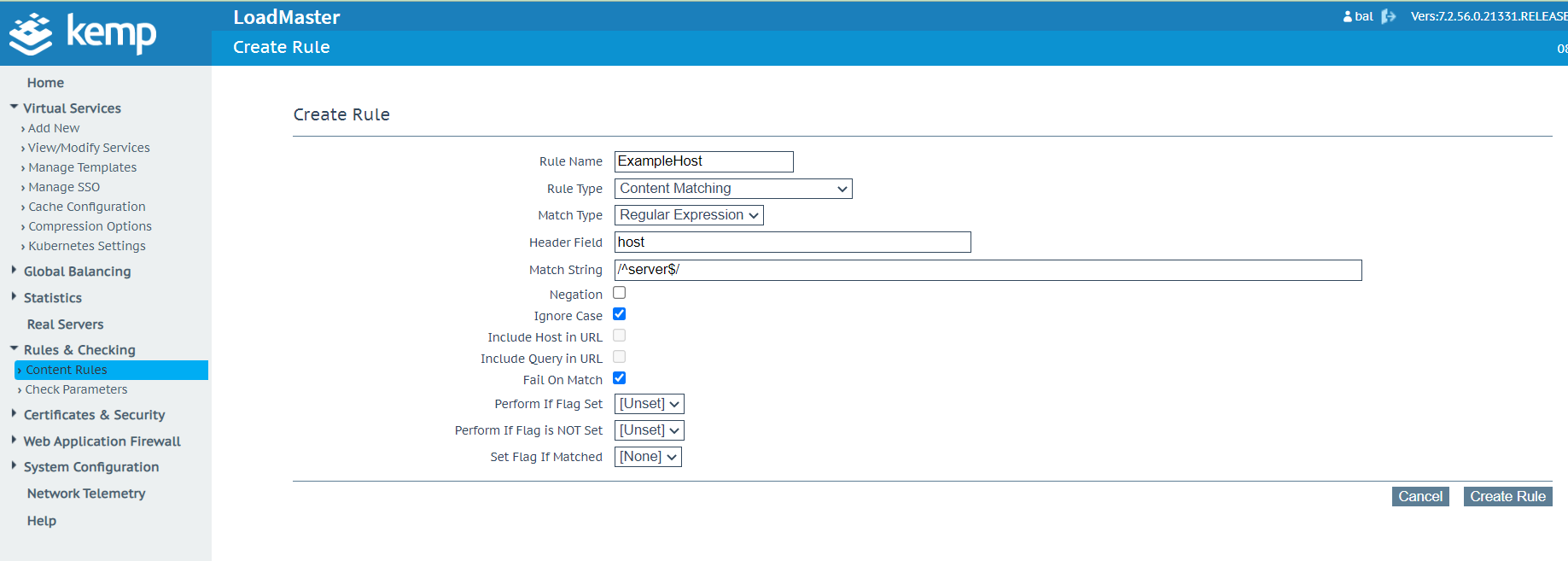Go to Home in sidebar
The height and width of the screenshot is (561, 1568).
click(45, 83)
